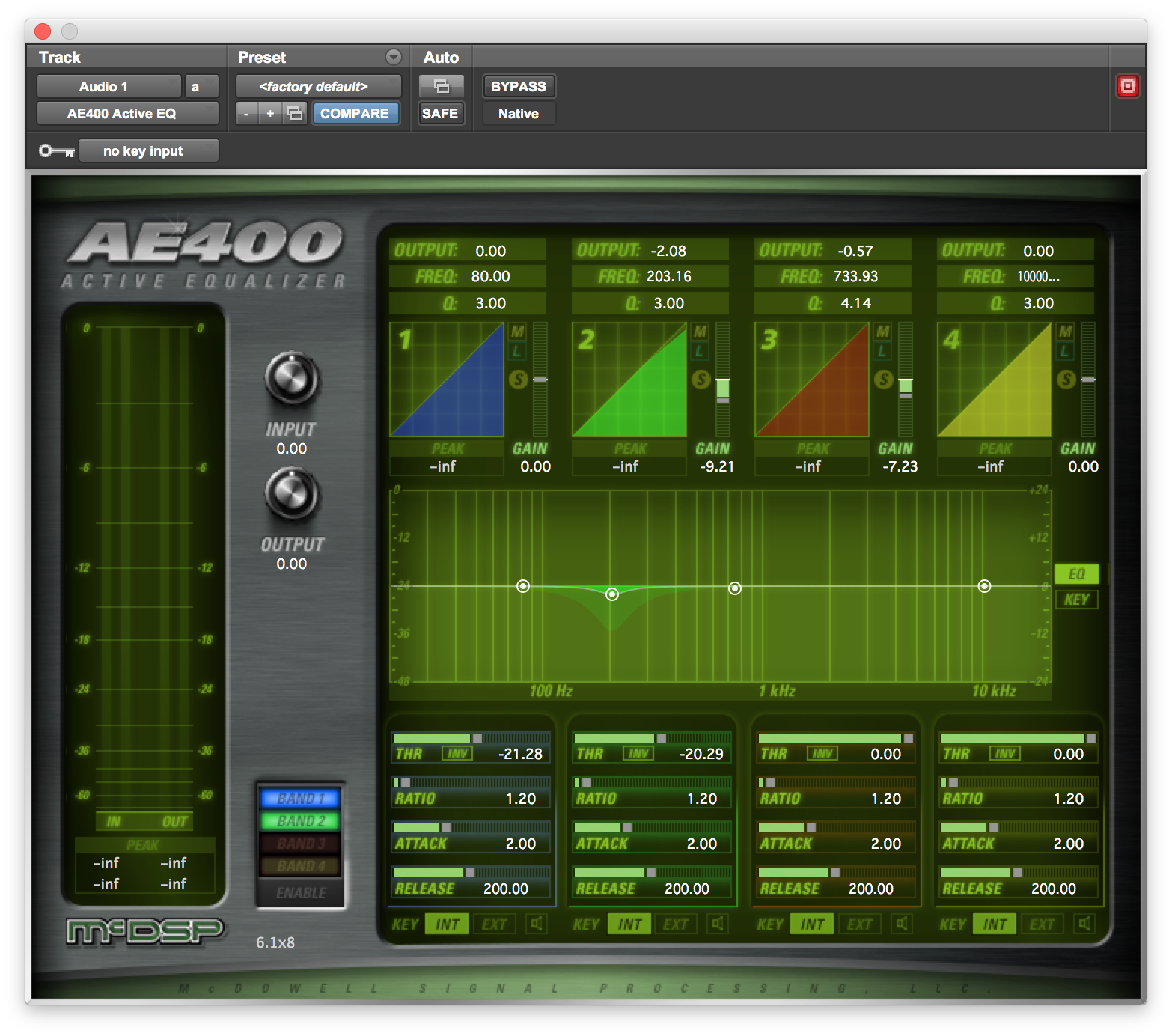Toggle band 3 M mode button
Viewport: 1172px width, 1036px height.
click(x=883, y=331)
